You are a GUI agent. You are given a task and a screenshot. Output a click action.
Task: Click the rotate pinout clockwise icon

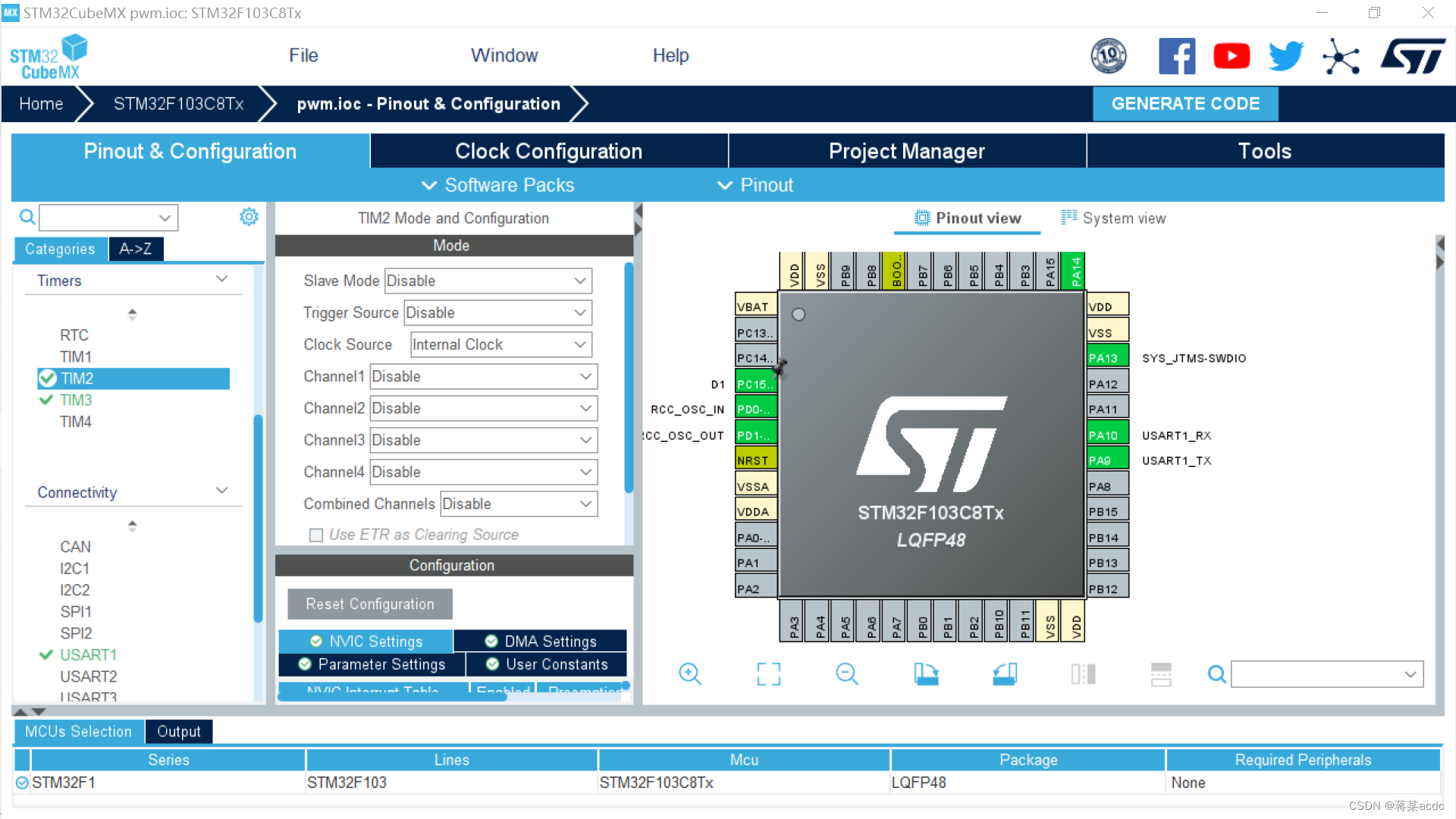click(925, 673)
